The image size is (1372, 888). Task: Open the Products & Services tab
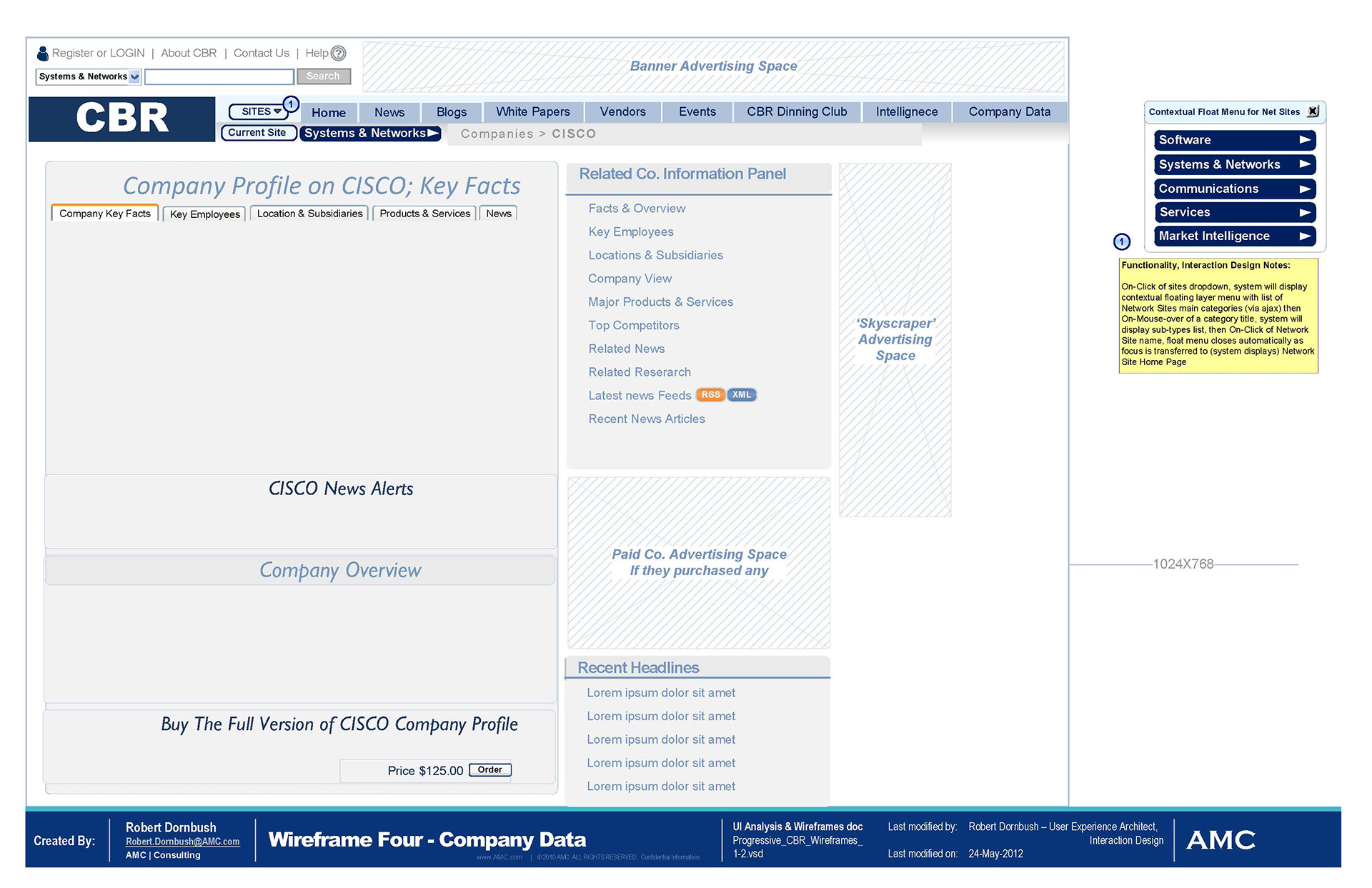424,214
